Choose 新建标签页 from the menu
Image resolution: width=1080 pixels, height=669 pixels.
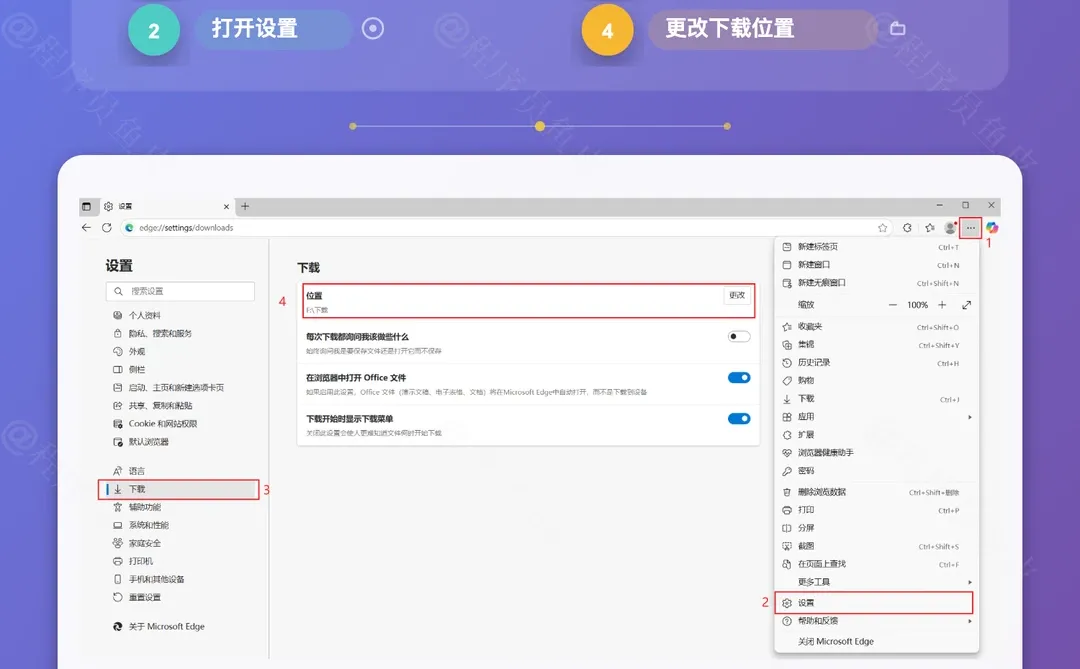coord(876,247)
